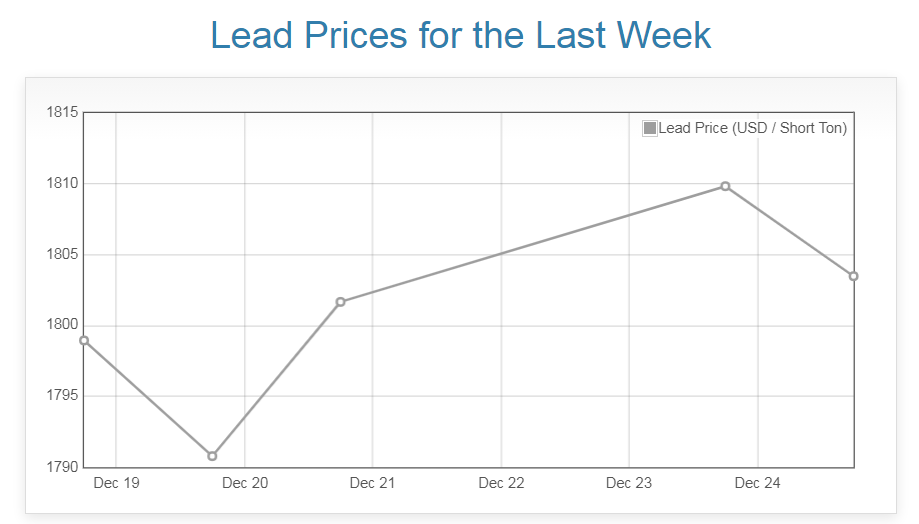Toggle the Lead Price (USD / Short Ton) legend label
Image resolution: width=919 pixels, height=524 pixels.
[752, 128]
